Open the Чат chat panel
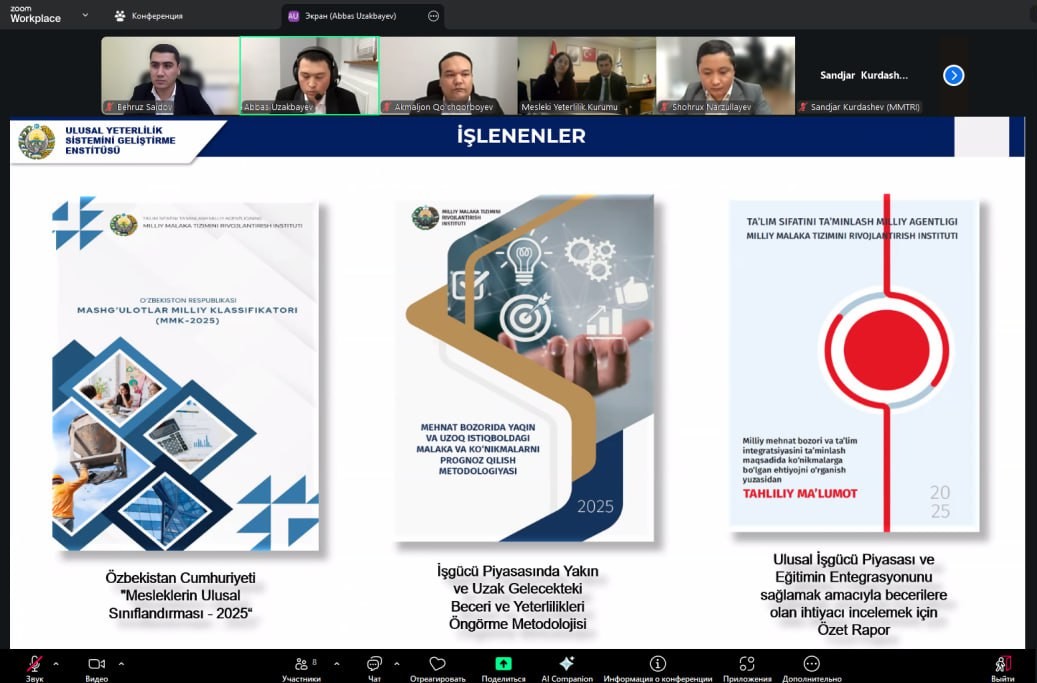This screenshot has width=1037, height=683. 374,665
